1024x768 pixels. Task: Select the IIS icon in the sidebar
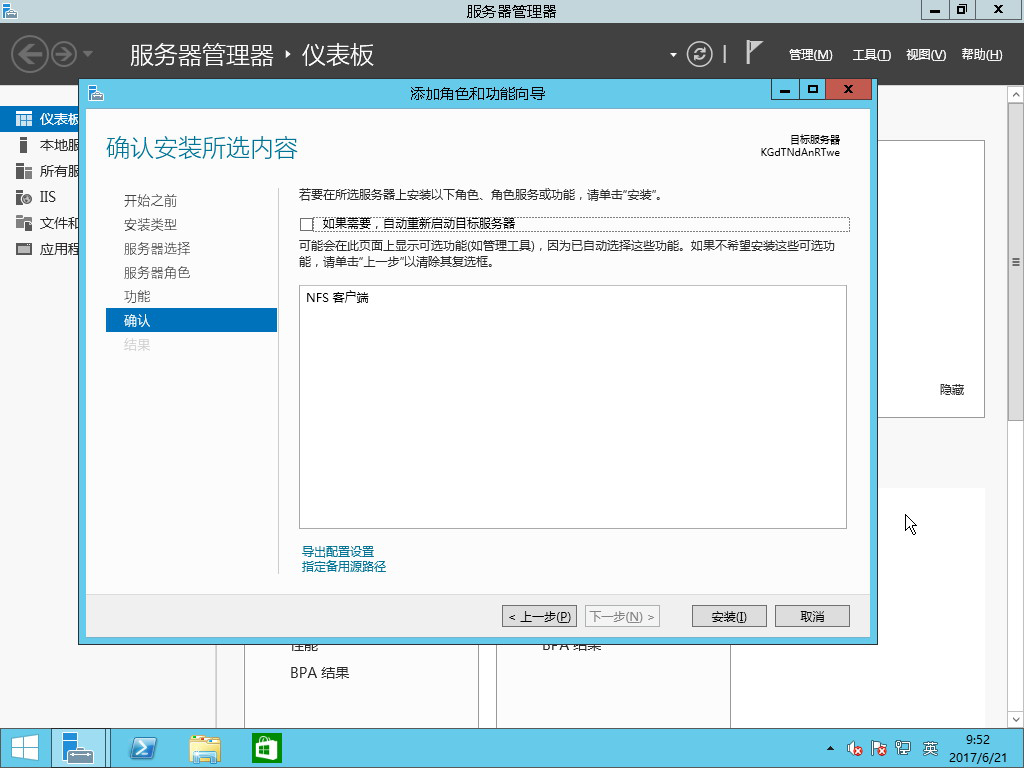click(x=22, y=197)
